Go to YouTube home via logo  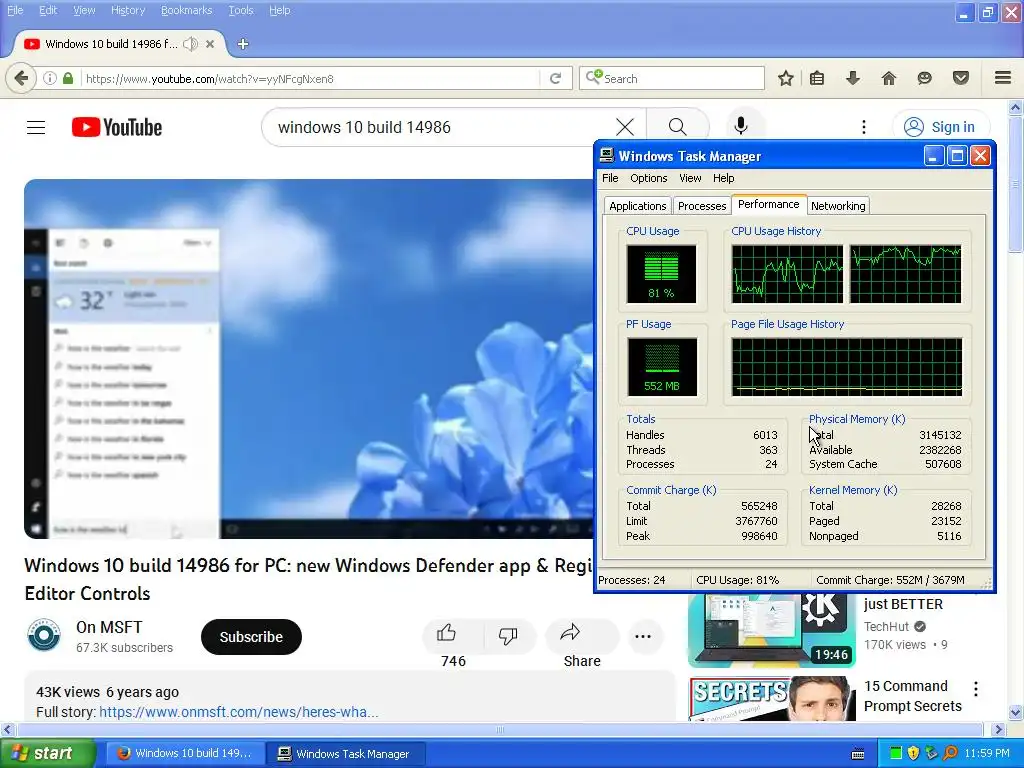point(117,127)
